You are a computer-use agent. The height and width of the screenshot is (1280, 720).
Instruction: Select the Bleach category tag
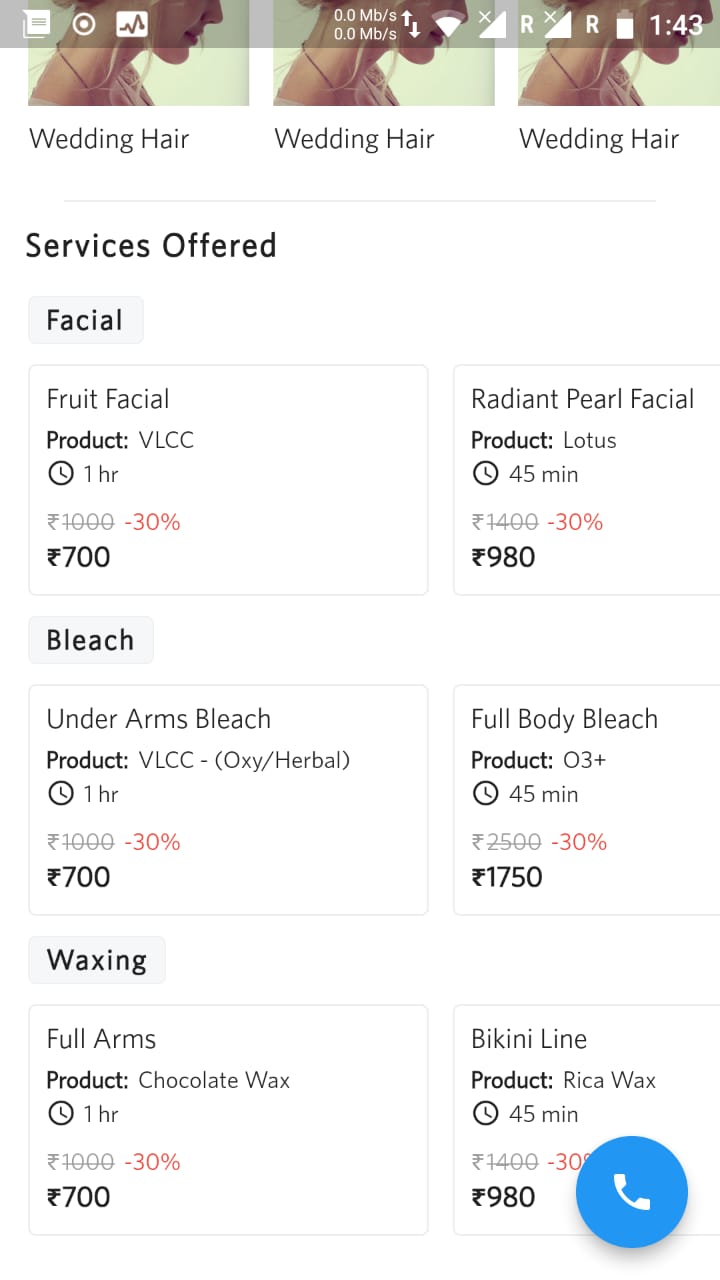[x=90, y=640]
